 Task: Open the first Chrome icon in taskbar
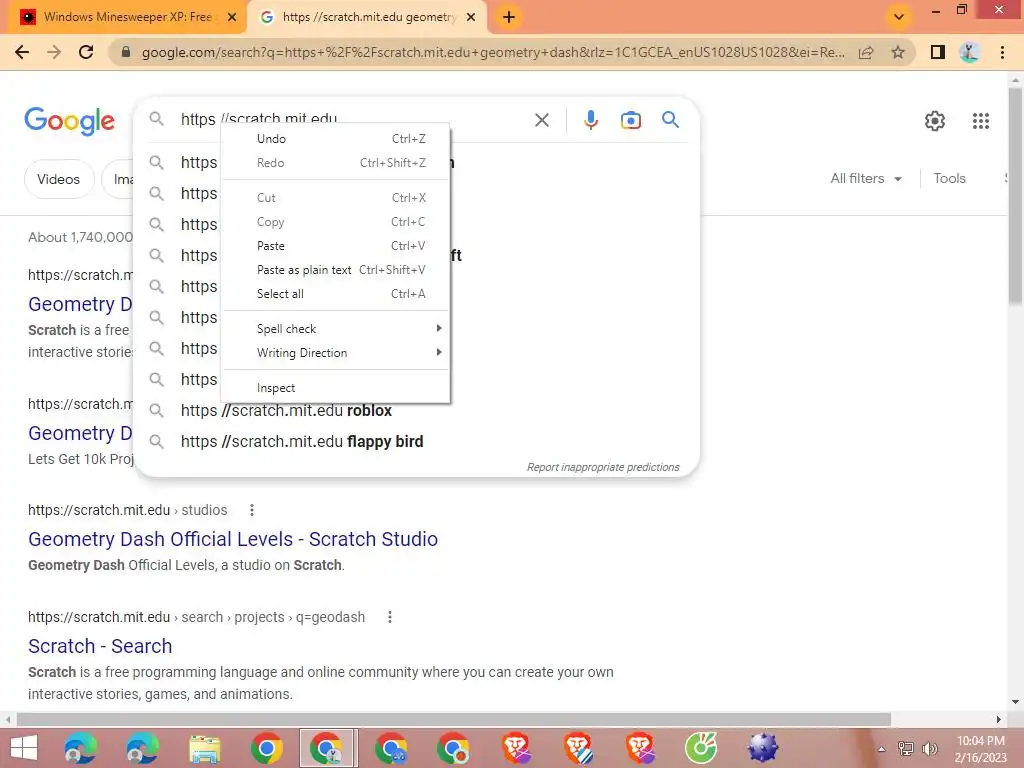(266, 748)
